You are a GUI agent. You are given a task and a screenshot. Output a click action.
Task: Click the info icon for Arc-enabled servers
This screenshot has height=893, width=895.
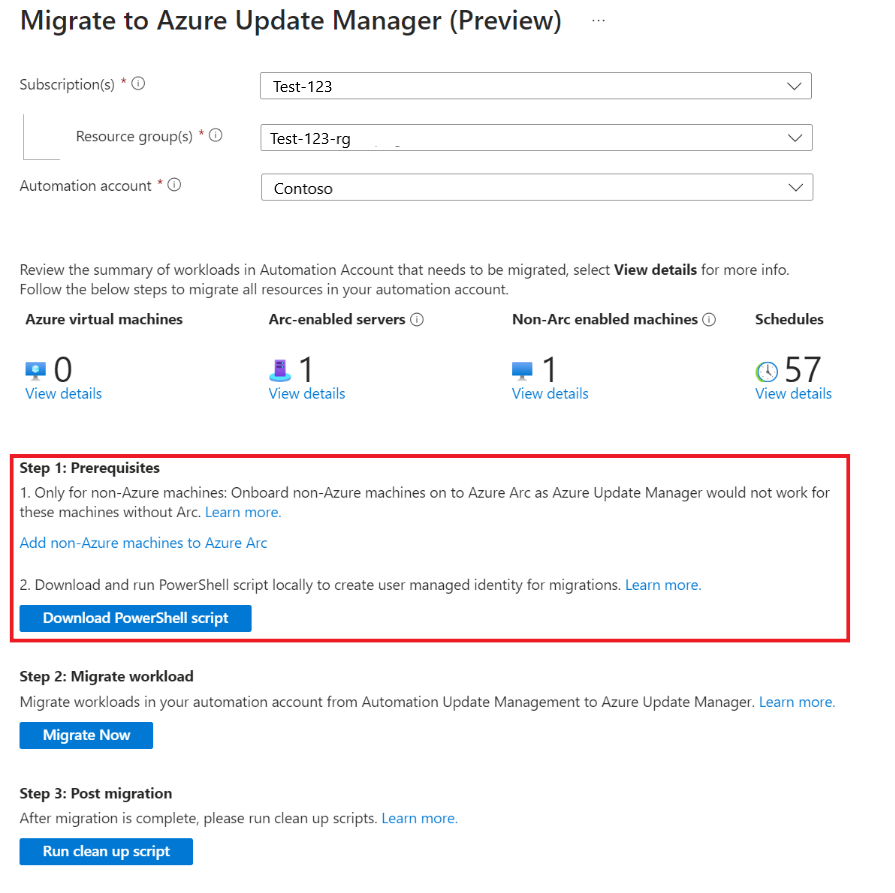[x=417, y=319]
